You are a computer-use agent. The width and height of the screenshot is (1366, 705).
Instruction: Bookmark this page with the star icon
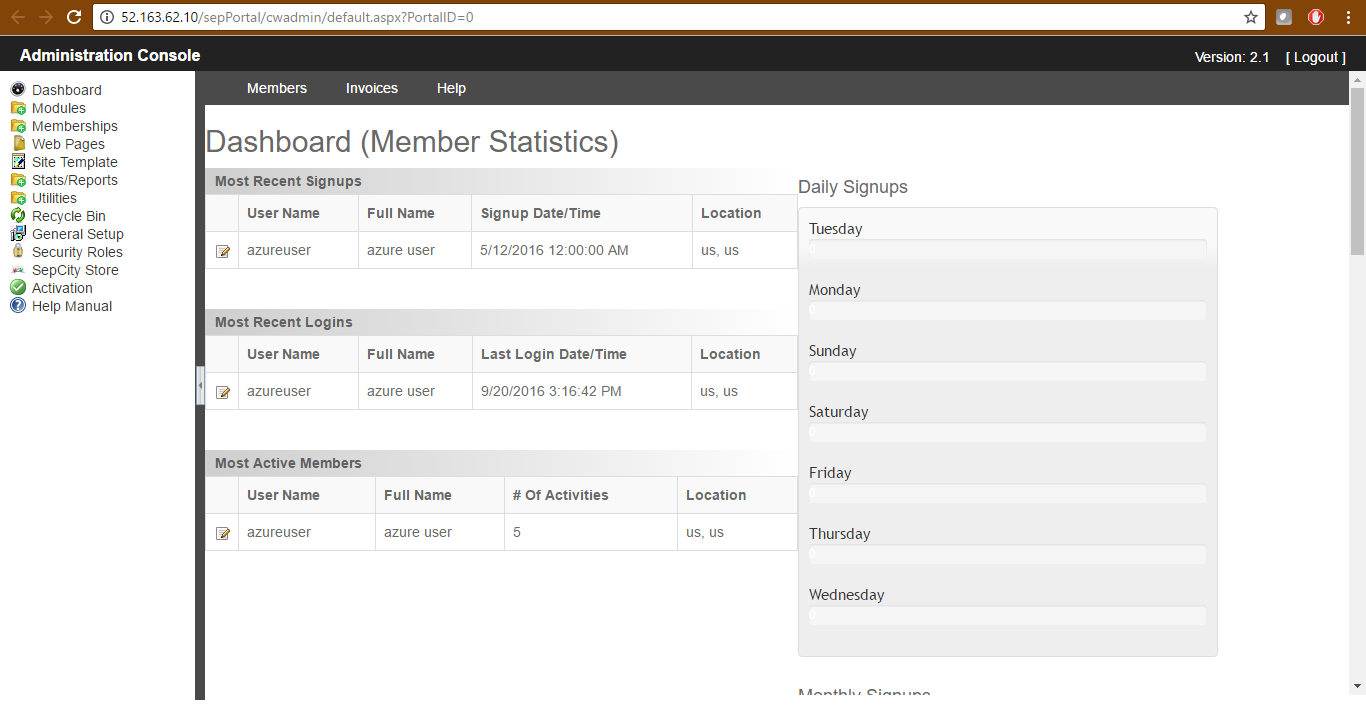click(1250, 17)
